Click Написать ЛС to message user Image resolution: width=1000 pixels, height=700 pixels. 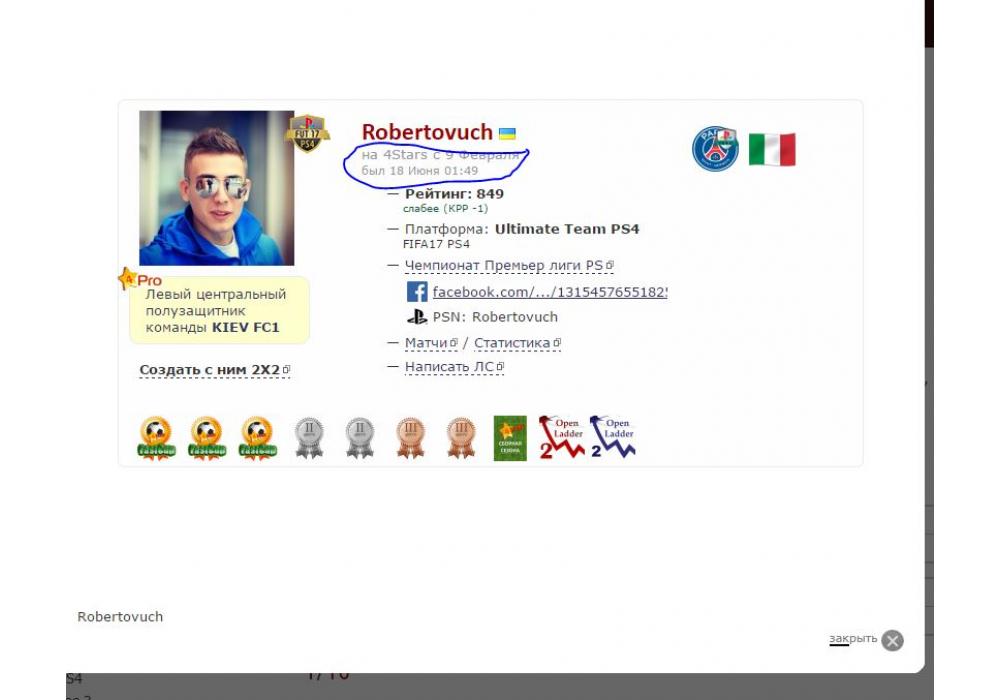pos(454,367)
